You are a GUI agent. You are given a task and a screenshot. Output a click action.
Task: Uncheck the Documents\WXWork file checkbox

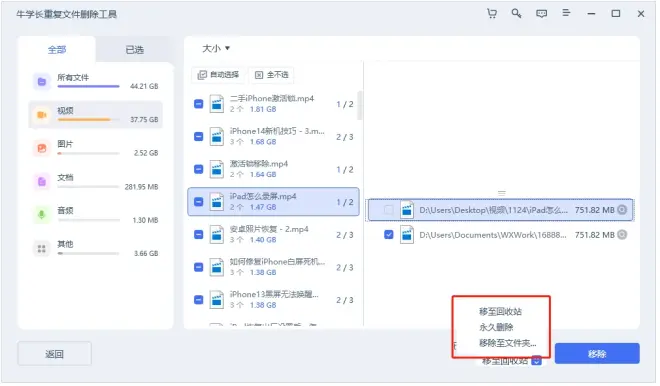tap(389, 234)
